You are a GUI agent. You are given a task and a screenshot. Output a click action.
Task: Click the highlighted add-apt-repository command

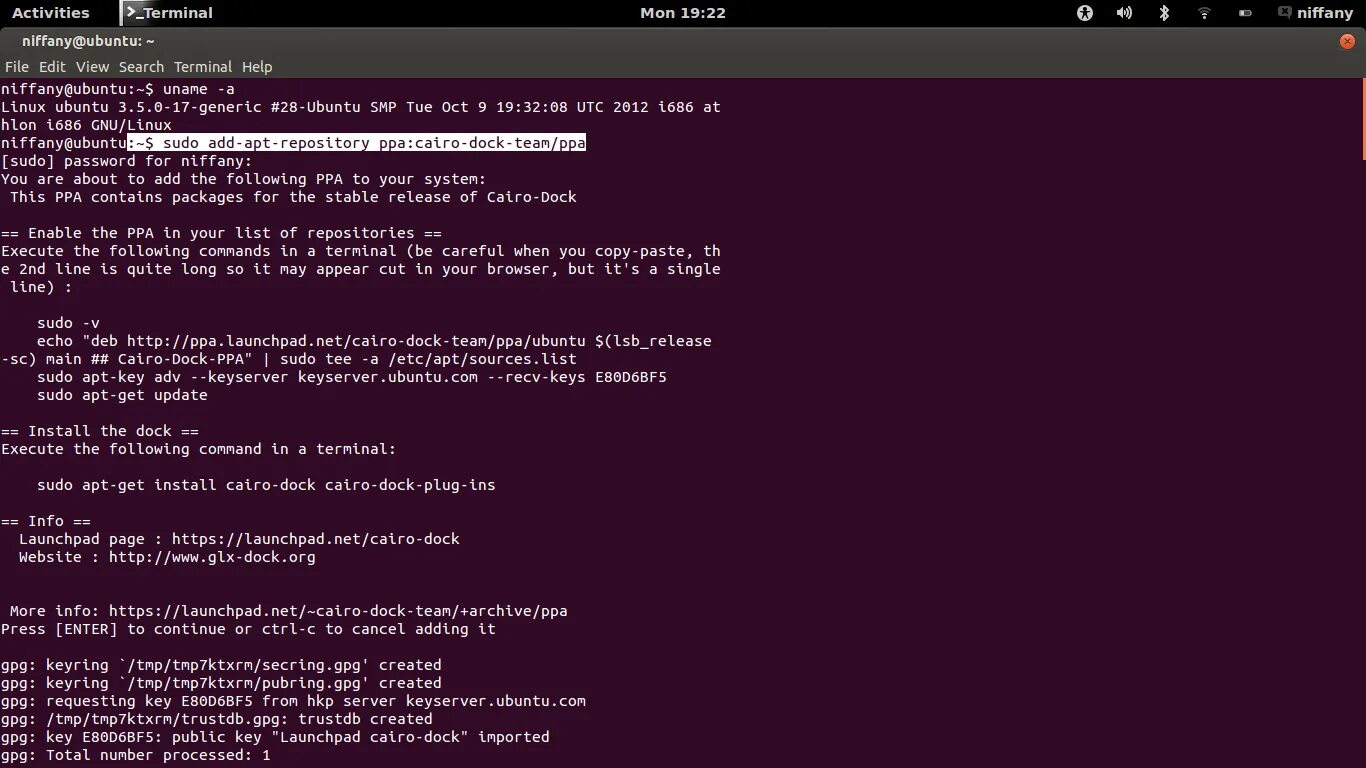pyautogui.click(x=357, y=143)
